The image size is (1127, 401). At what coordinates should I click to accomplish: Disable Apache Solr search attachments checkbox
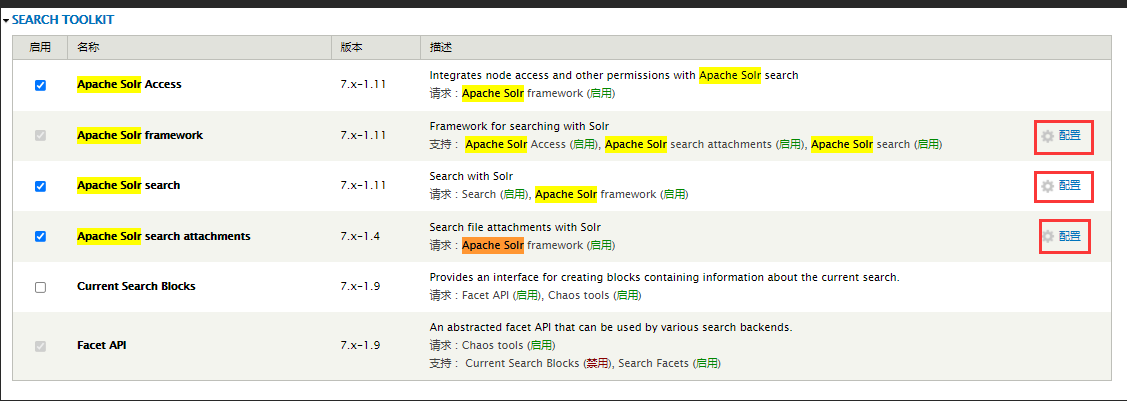coord(40,236)
